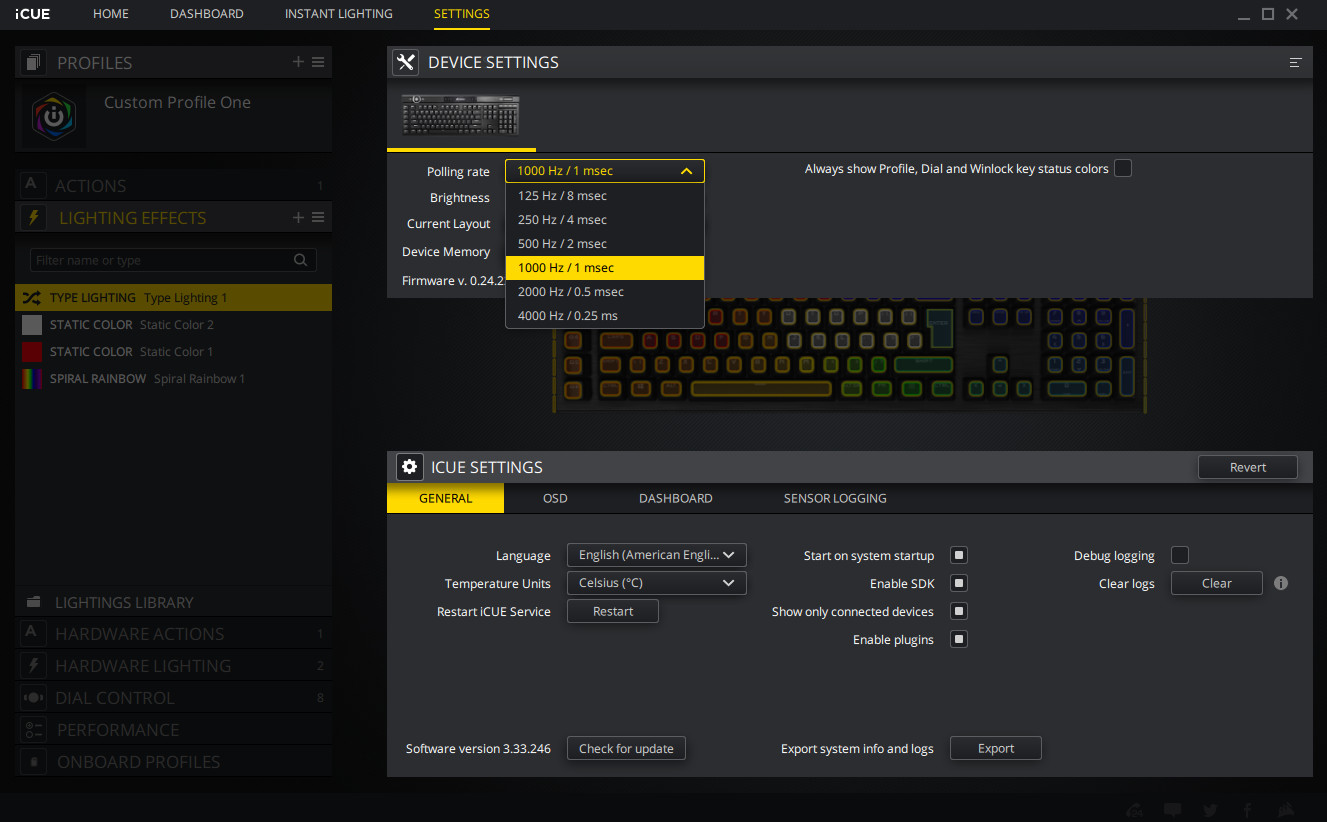
Task: Open the SETTINGS top tab
Action: click(x=462, y=14)
